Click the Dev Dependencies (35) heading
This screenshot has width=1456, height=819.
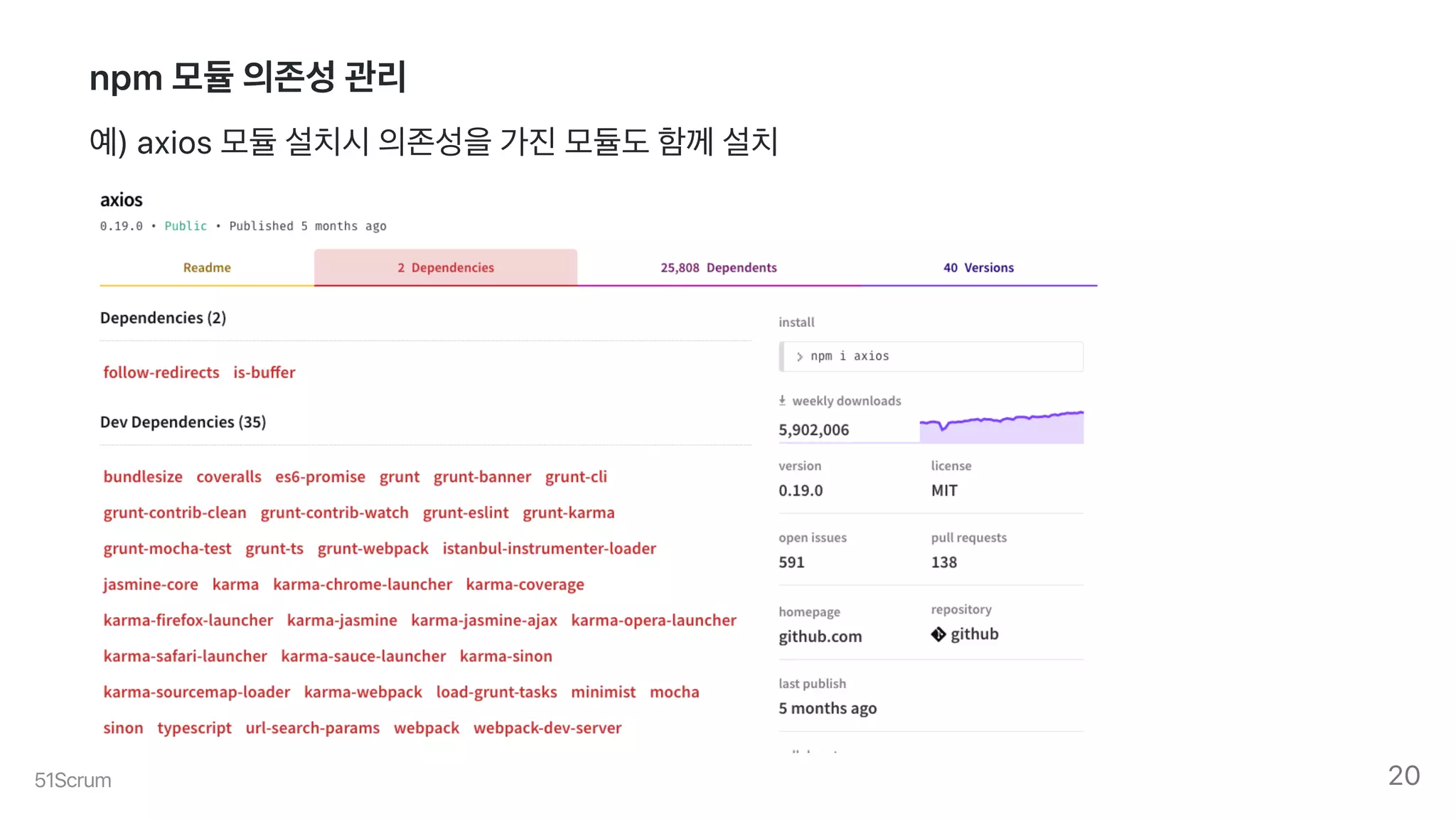(x=183, y=422)
